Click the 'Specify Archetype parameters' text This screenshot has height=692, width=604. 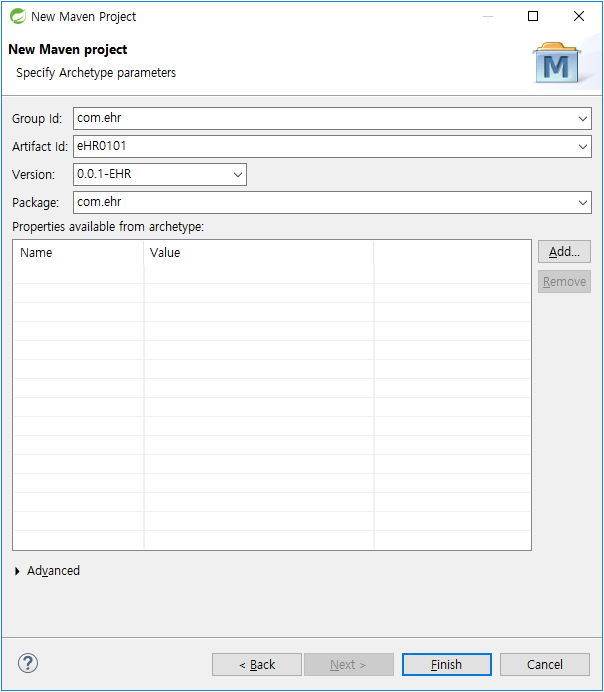(x=96, y=73)
